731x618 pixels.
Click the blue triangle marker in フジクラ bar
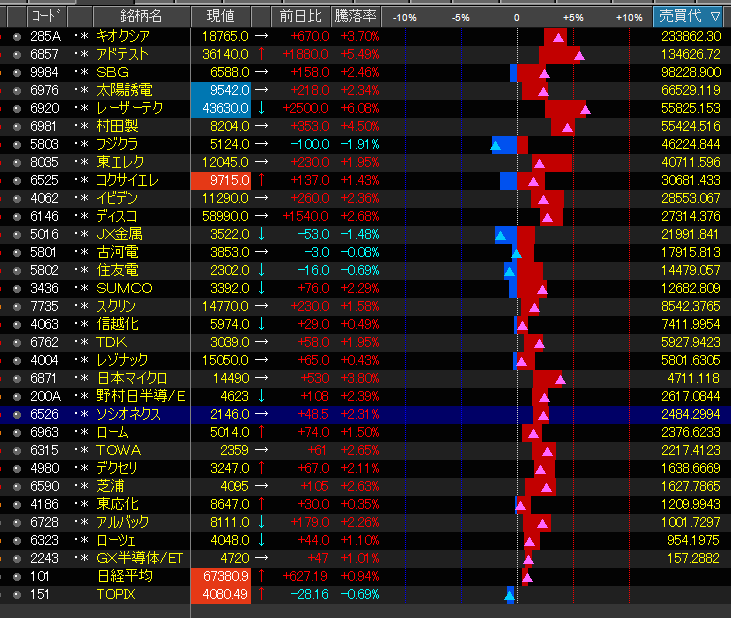(x=496, y=146)
